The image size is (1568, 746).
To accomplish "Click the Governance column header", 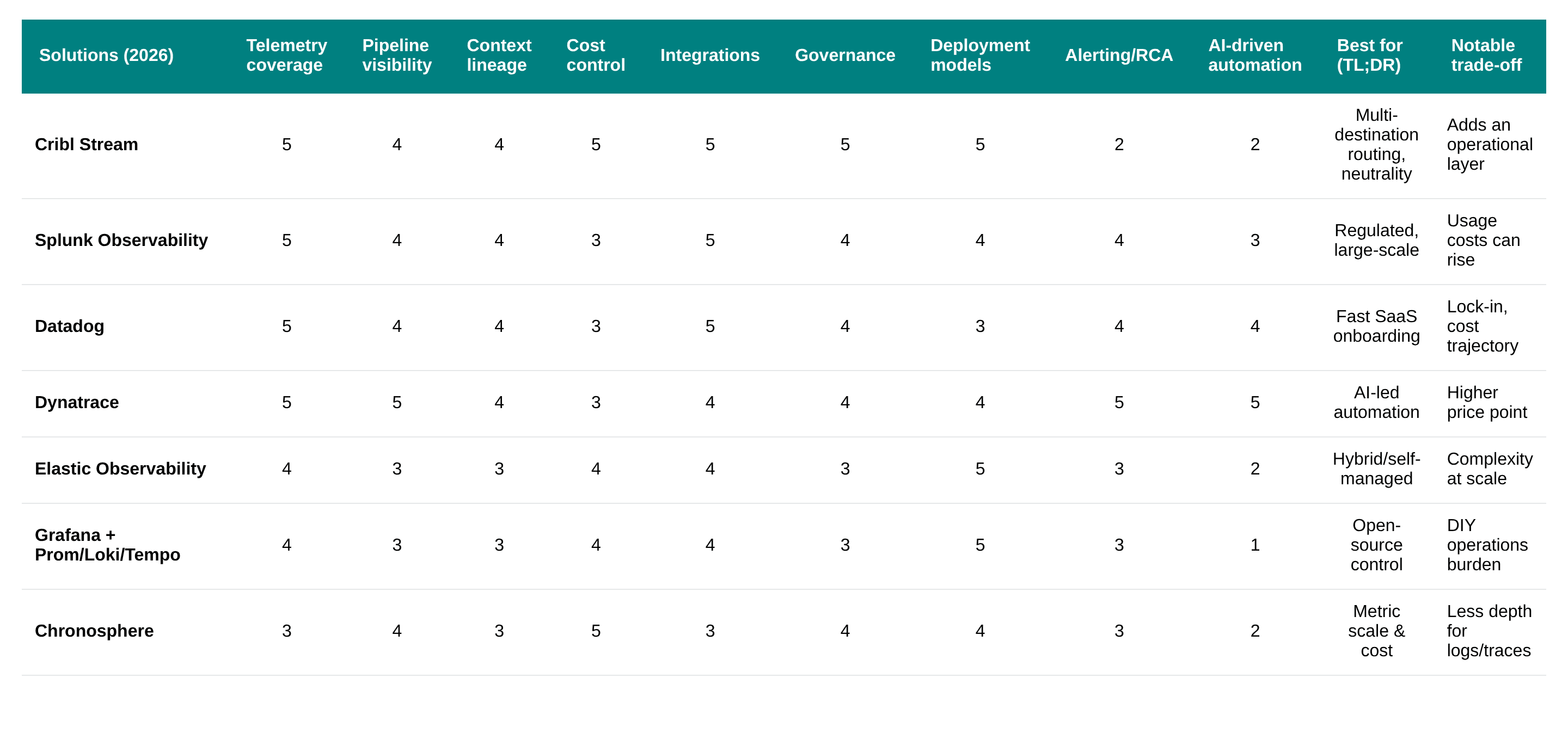I will pos(845,56).
